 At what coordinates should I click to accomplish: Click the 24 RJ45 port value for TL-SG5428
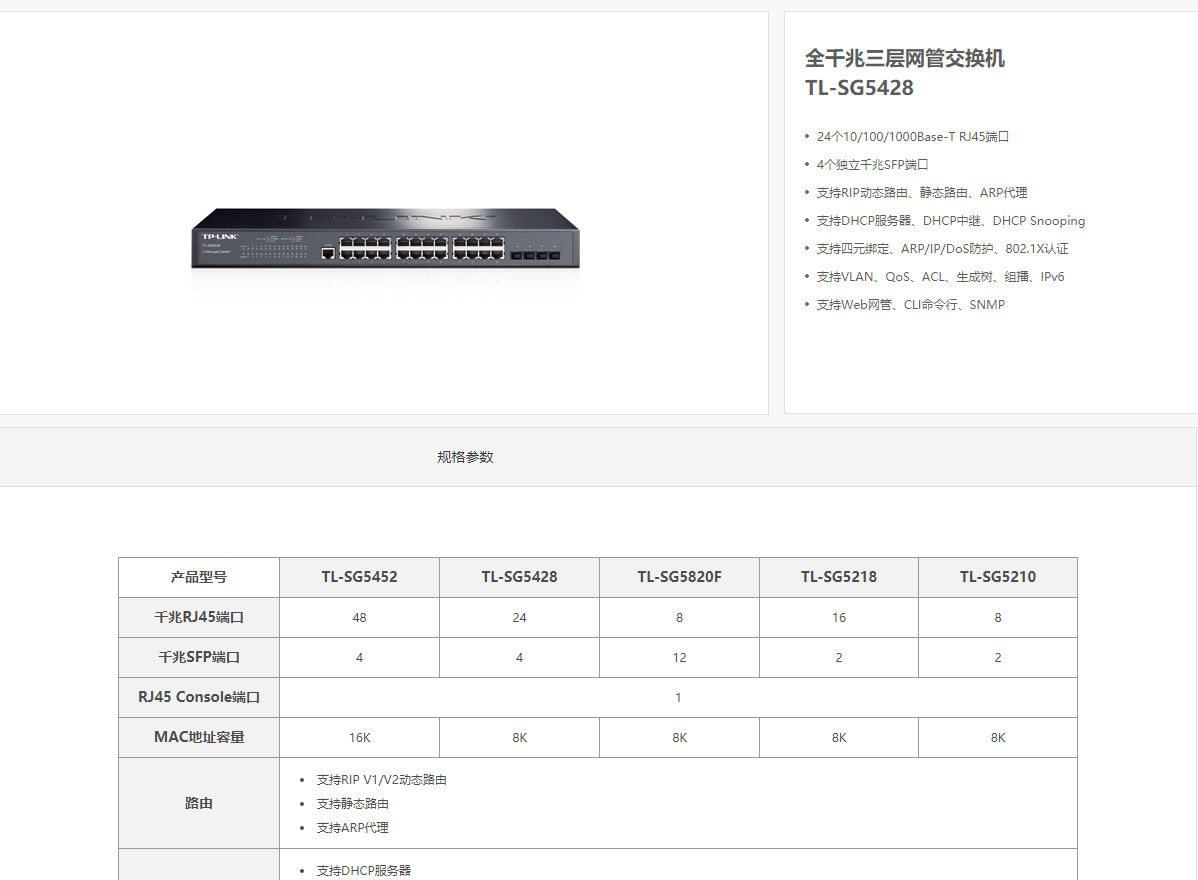click(520, 617)
